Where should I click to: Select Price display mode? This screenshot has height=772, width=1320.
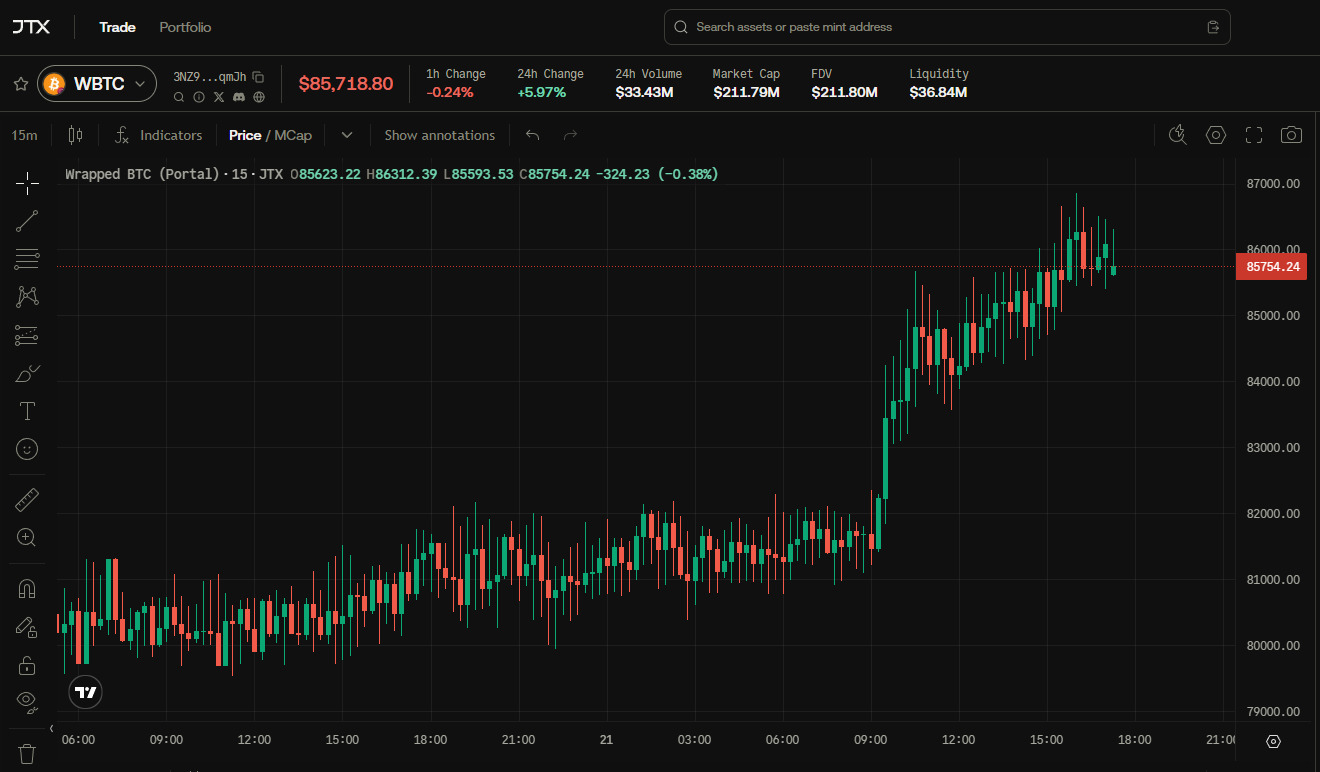pos(245,135)
